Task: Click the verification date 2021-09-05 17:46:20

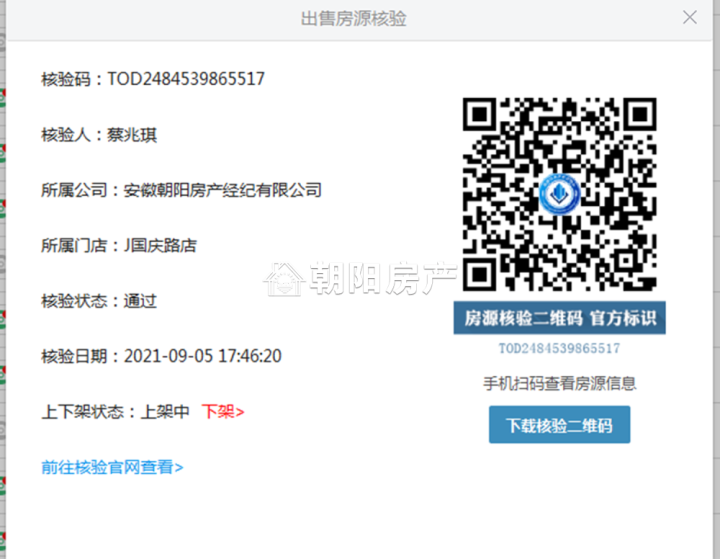Action: (202, 356)
